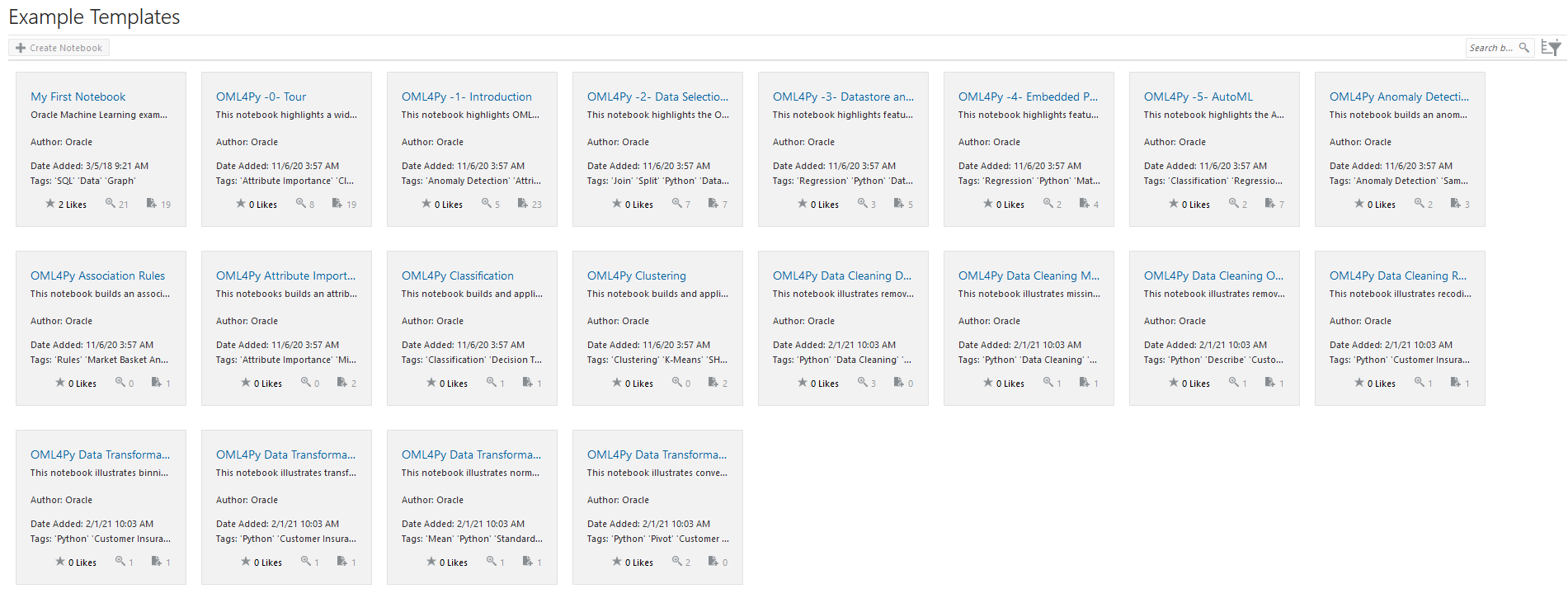Image resolution: width=1568 pixels, height=598 pixels.
Task: Click views icon on OML4Py -3- Datastore card
Action: click(863, 203)
